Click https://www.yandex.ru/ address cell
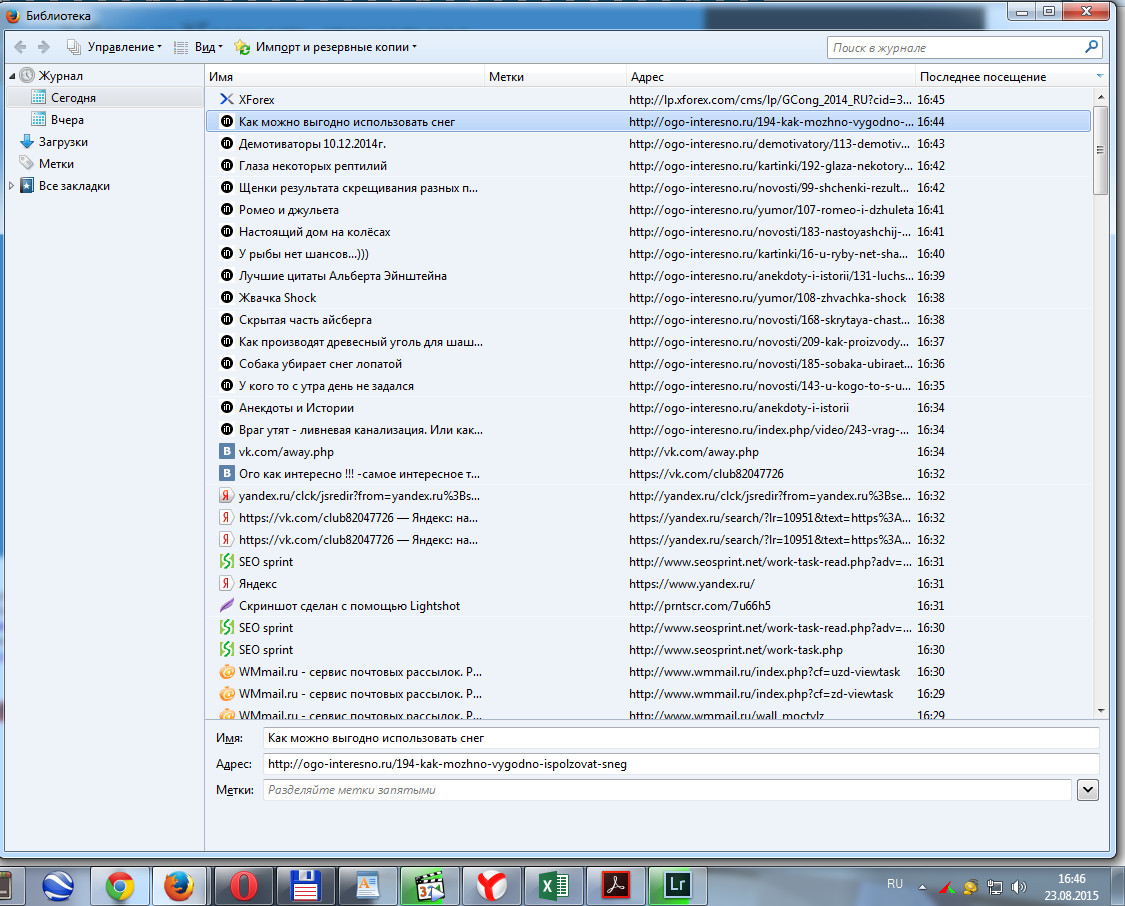 692,583
